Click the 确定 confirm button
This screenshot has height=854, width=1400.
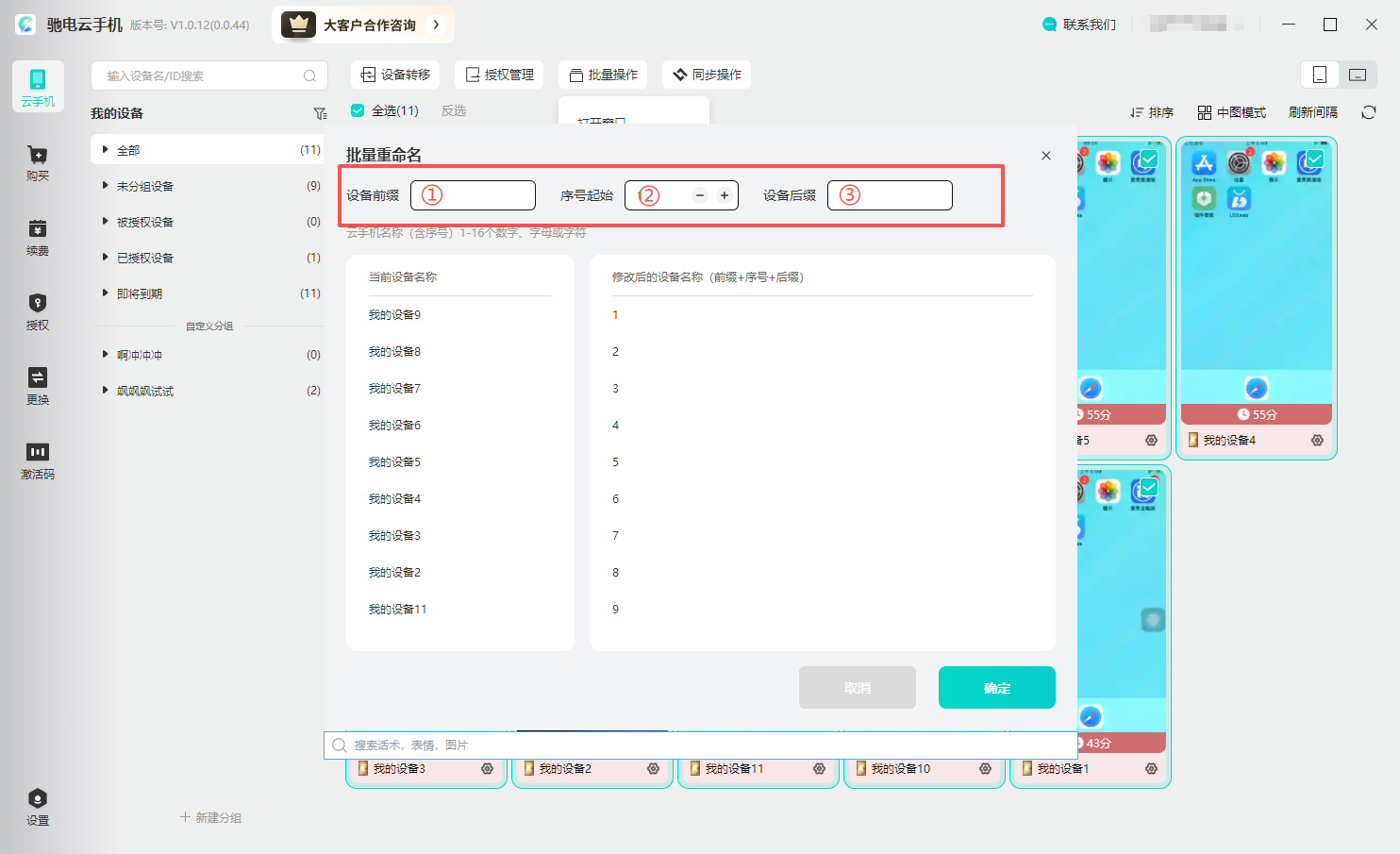tap(996, 688)
